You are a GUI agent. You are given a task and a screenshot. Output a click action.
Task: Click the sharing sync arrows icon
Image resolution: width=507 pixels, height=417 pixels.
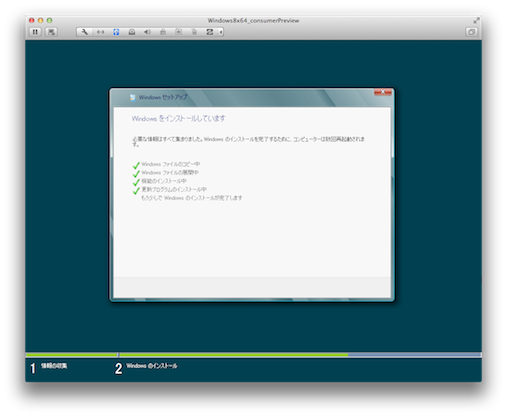point(210,32)
